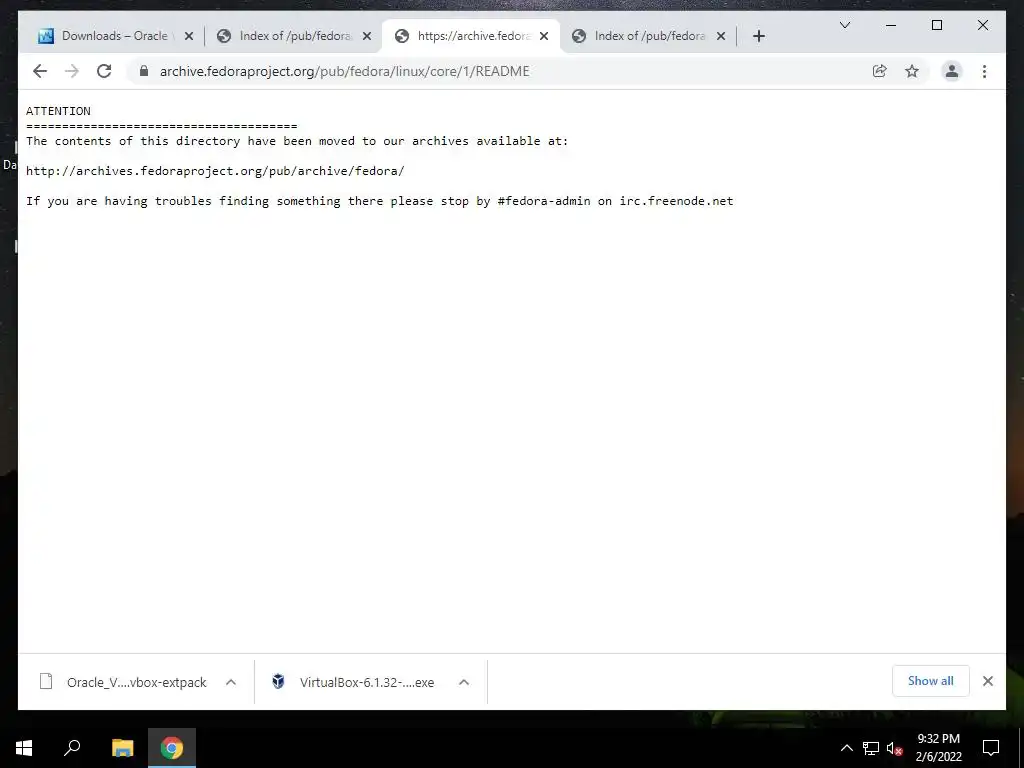Minimize the Chrome window
This screenshot has height=768, width=1024.
[x=891, y=25]
